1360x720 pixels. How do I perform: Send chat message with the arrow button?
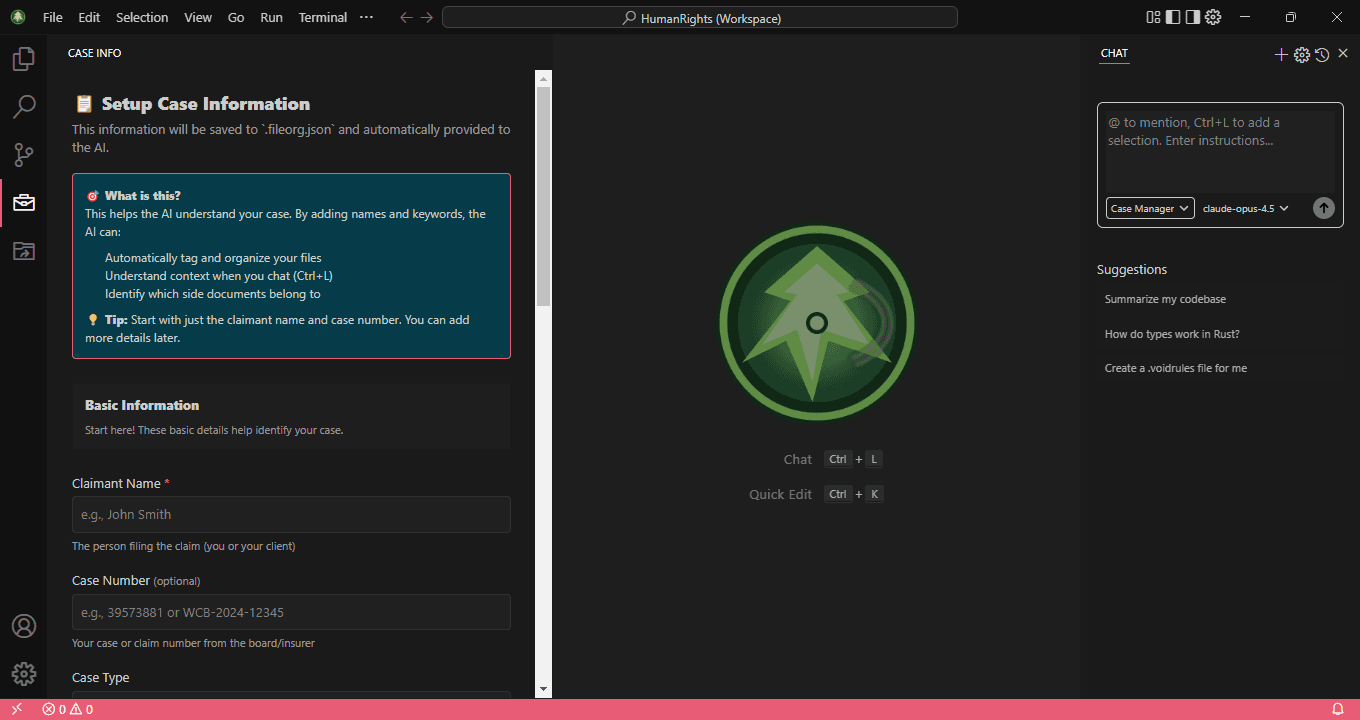[1323, 208]
